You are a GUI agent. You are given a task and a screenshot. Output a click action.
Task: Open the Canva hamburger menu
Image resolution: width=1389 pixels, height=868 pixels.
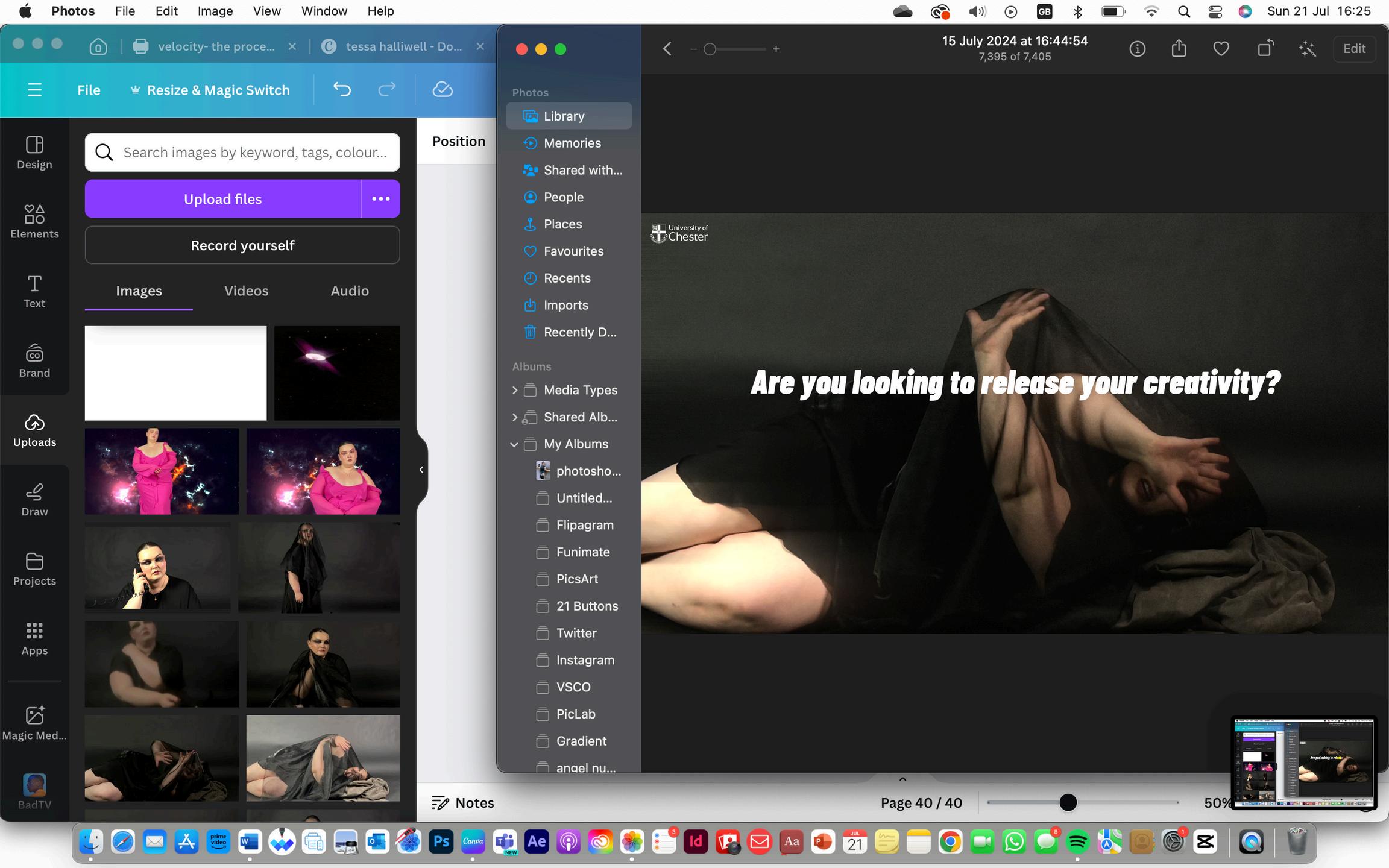tap(34, 90)
